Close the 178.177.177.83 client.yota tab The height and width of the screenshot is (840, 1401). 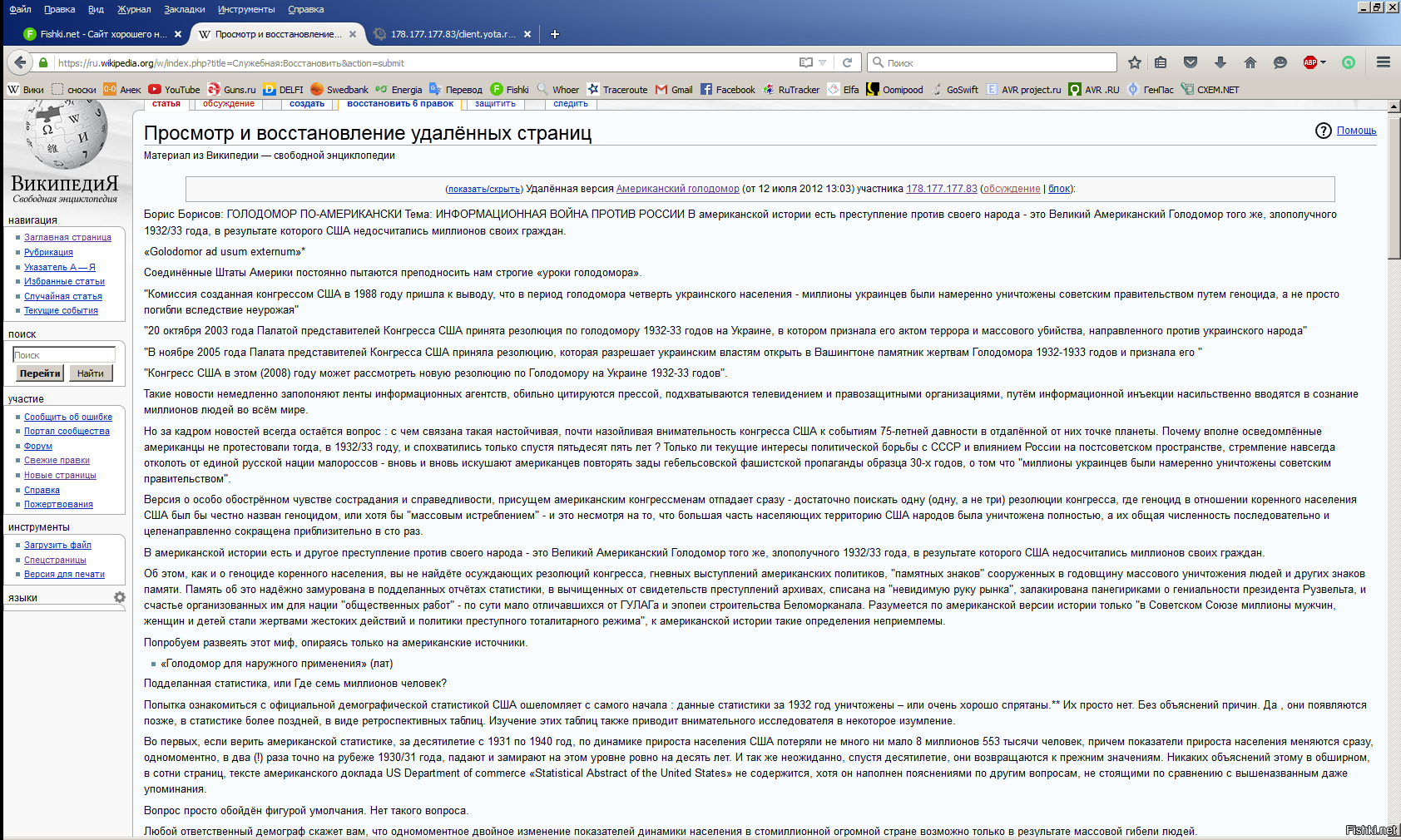(x=527, y=34)
